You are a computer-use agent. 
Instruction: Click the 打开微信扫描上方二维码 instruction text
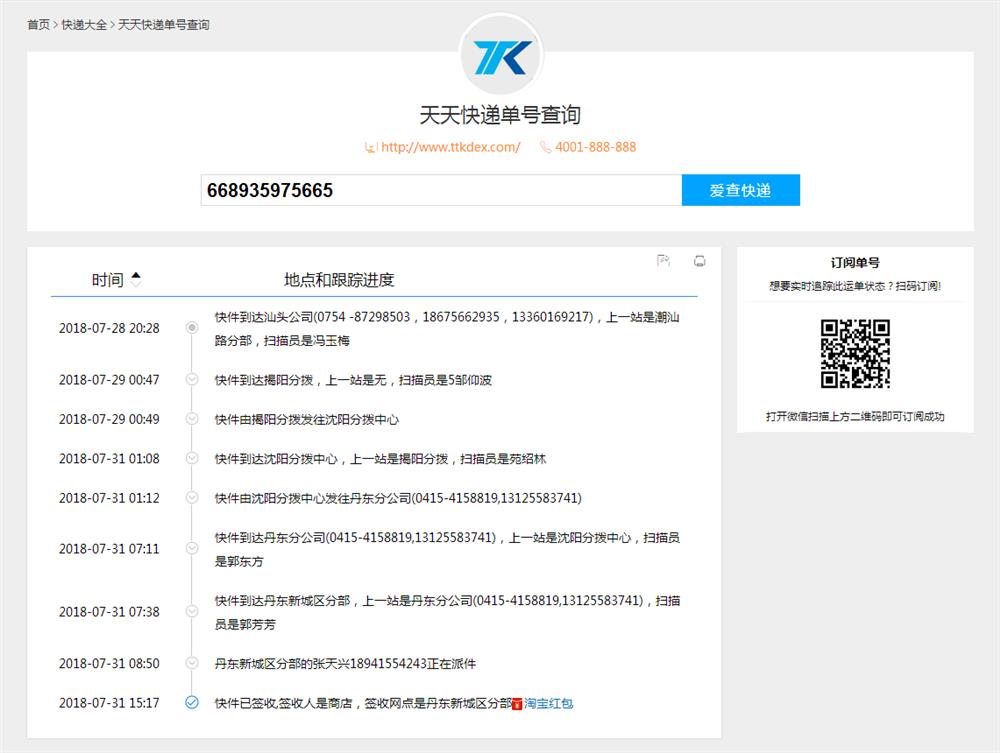[855, 416]
